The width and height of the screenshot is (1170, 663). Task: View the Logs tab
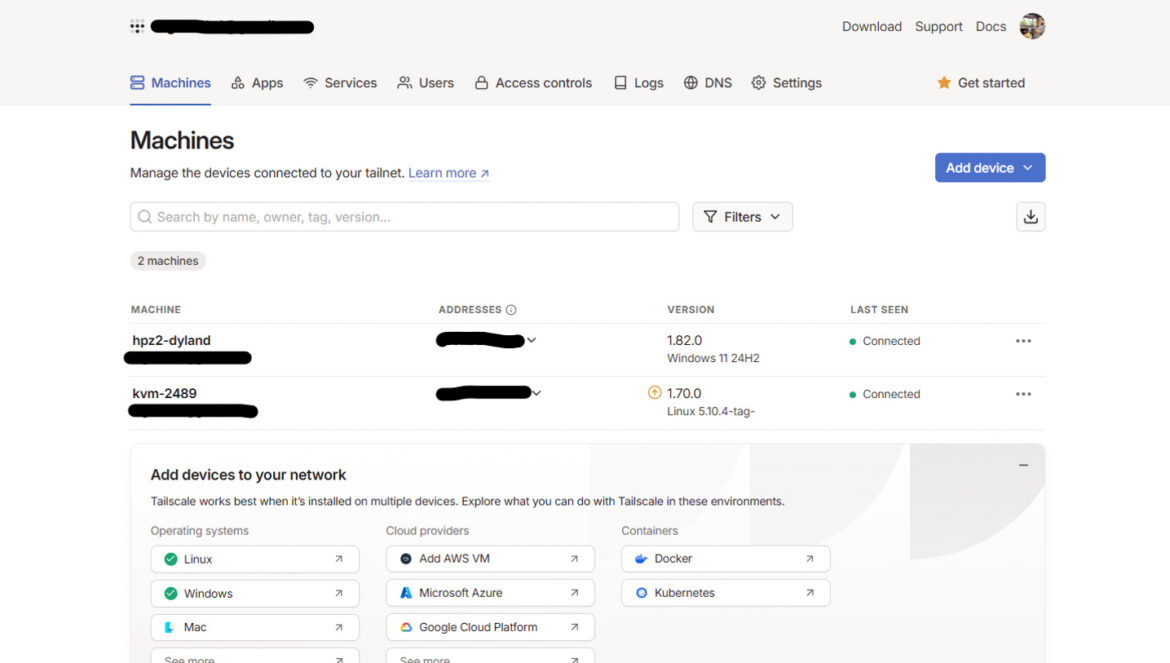point(639,83)
